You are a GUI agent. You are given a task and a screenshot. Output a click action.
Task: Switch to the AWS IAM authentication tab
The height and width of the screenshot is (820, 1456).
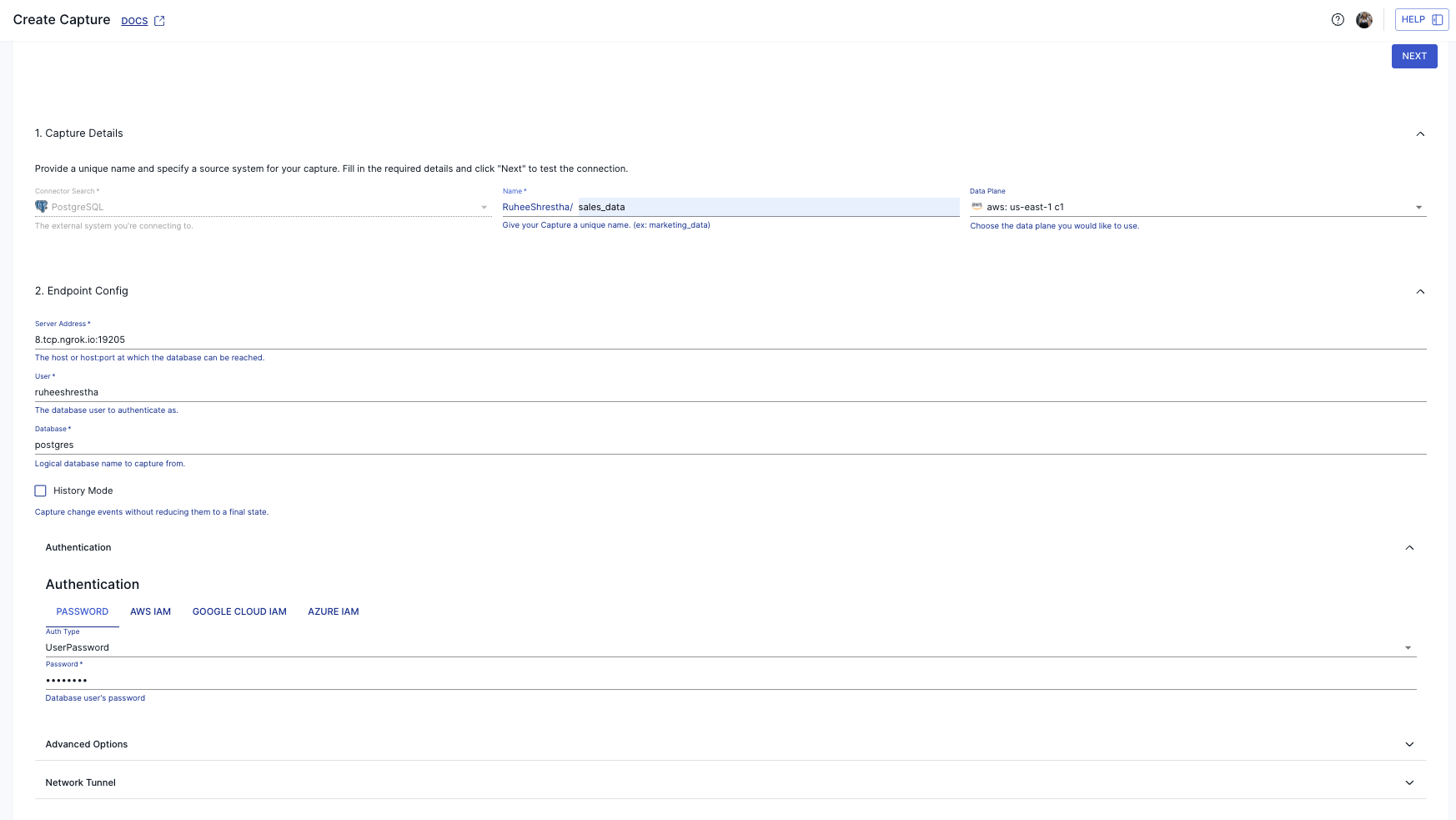click(150, 611)
